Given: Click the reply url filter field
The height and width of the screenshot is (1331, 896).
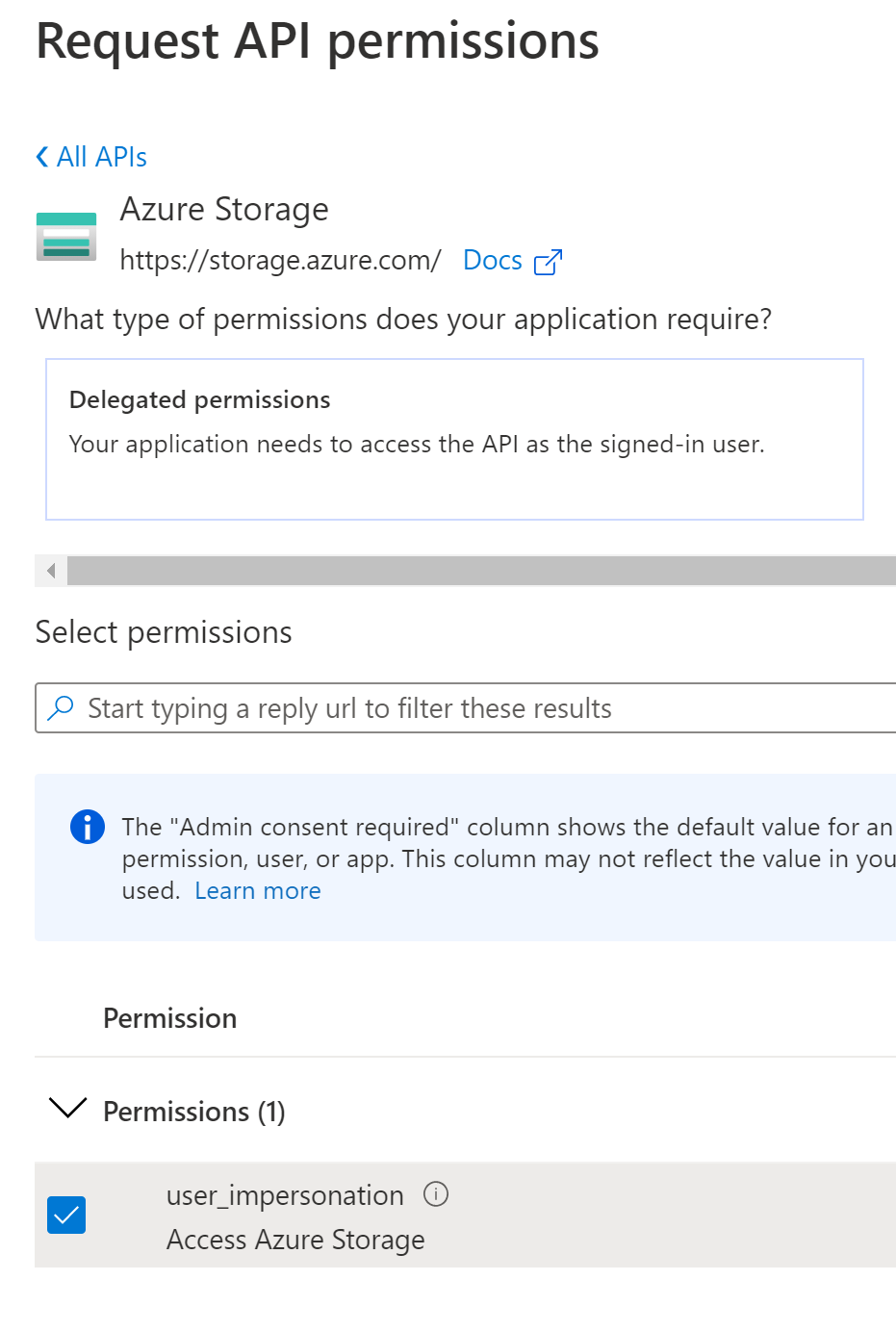Looking at the screenshot, I should point(385,707).
